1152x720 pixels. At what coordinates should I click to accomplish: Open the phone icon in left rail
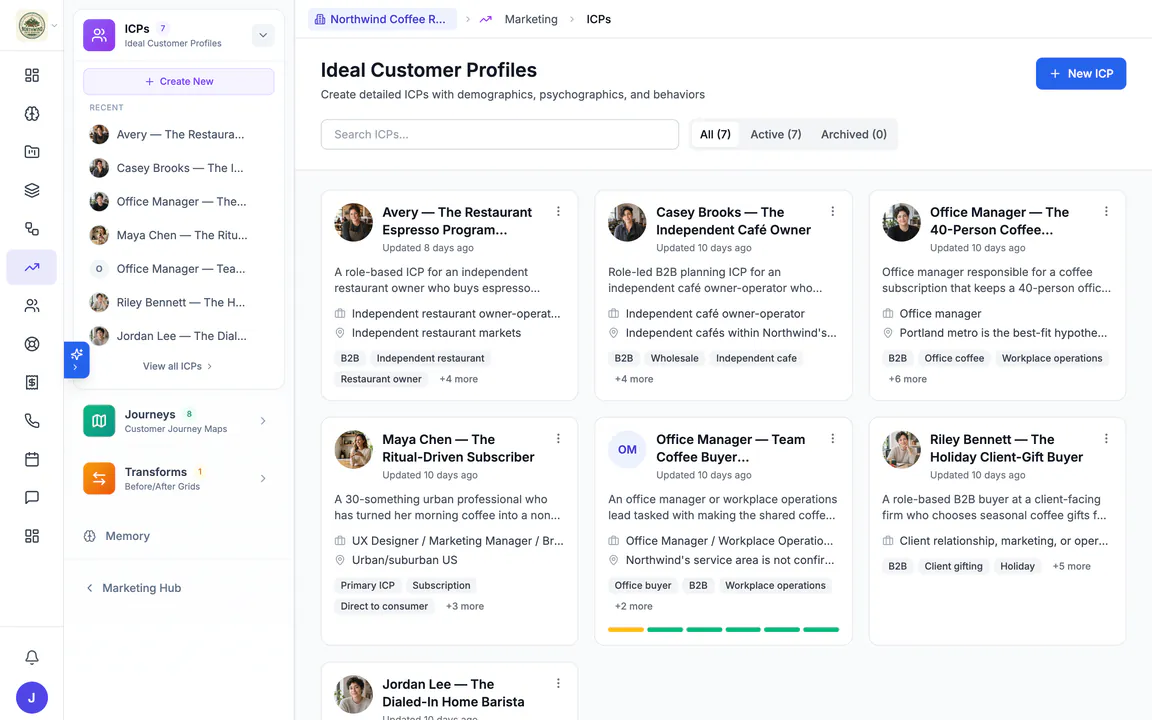pyautogui.click(x=32, y=420)
